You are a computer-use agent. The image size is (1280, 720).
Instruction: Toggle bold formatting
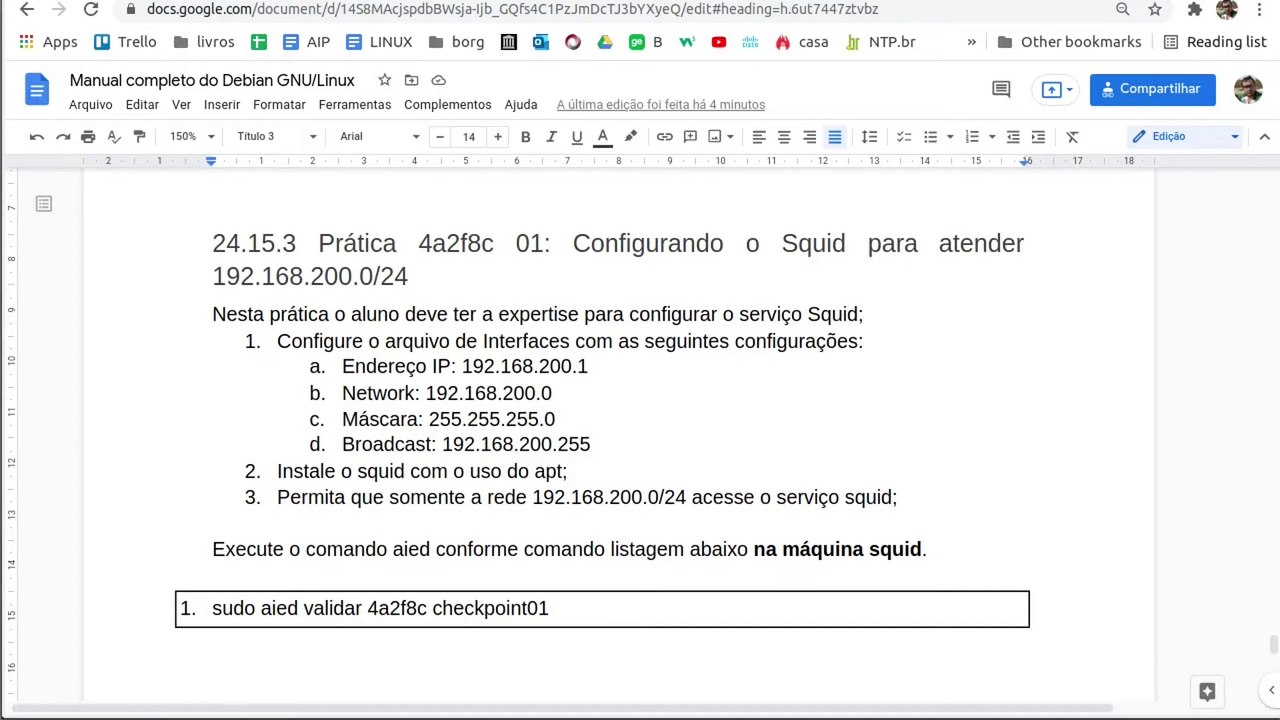[525, 136]
